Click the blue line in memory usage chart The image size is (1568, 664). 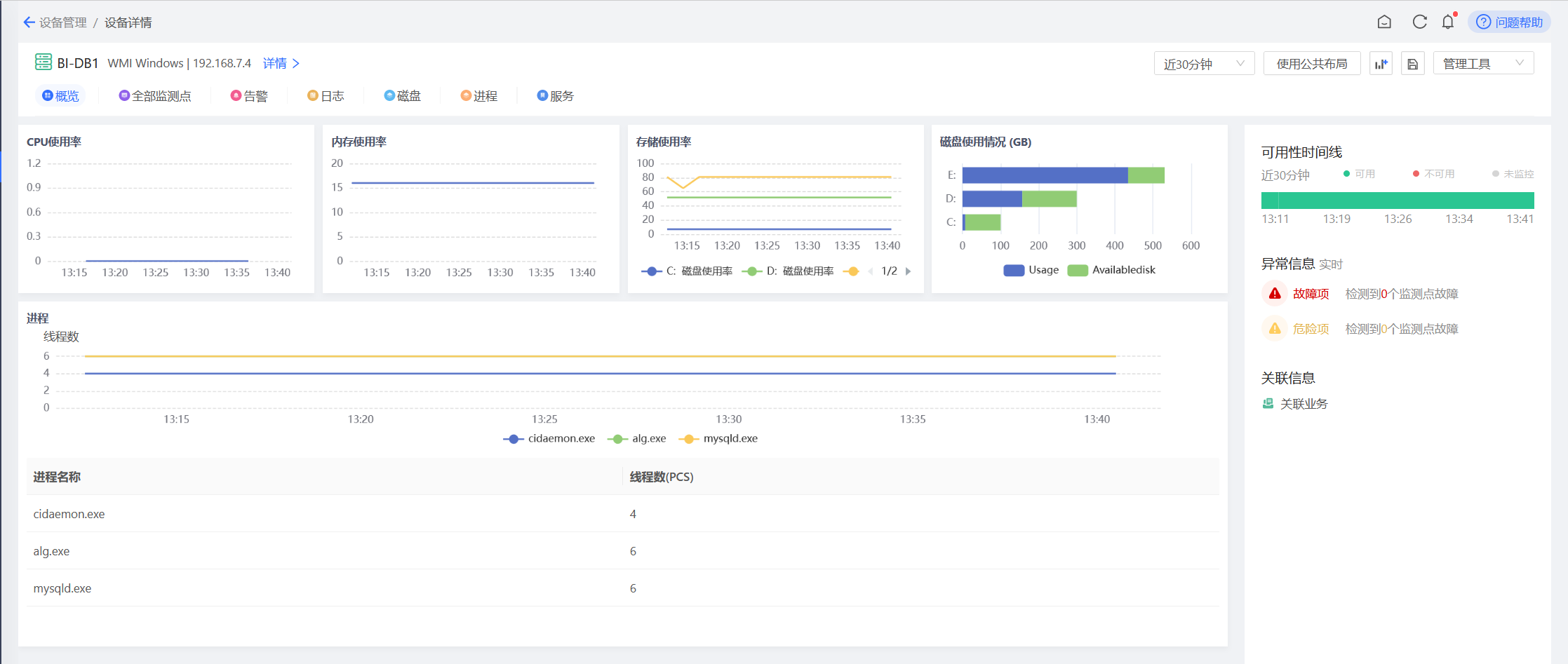click(x=473, y=183)
